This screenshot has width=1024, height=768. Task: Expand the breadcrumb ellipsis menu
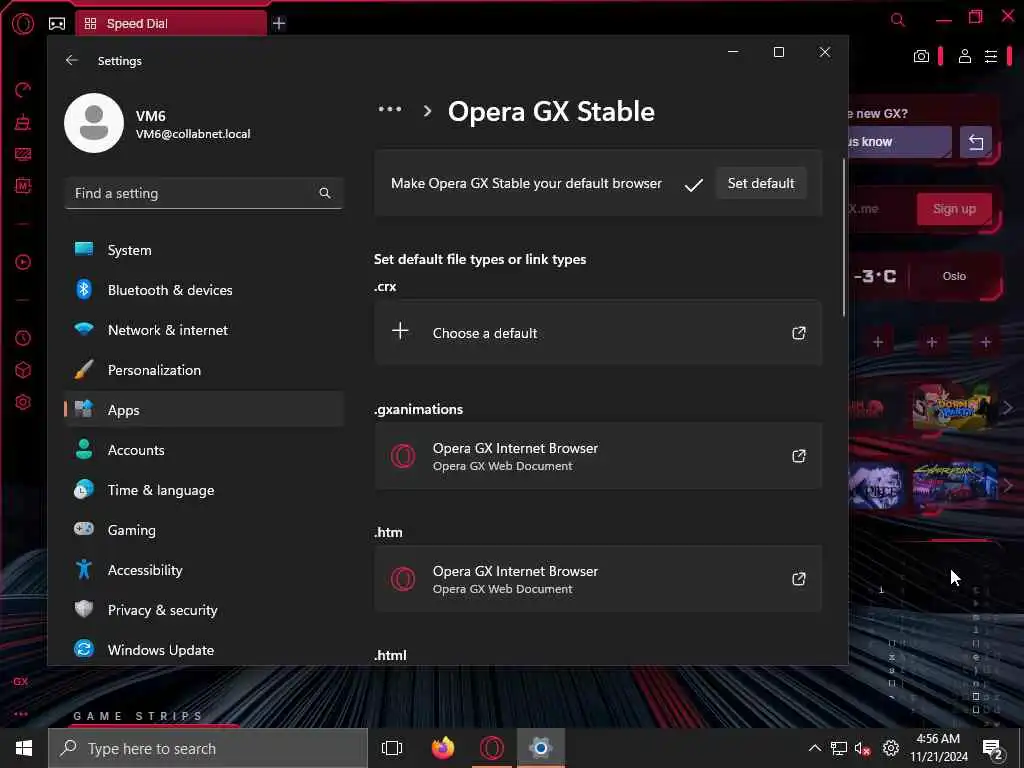tap(390, 110)
